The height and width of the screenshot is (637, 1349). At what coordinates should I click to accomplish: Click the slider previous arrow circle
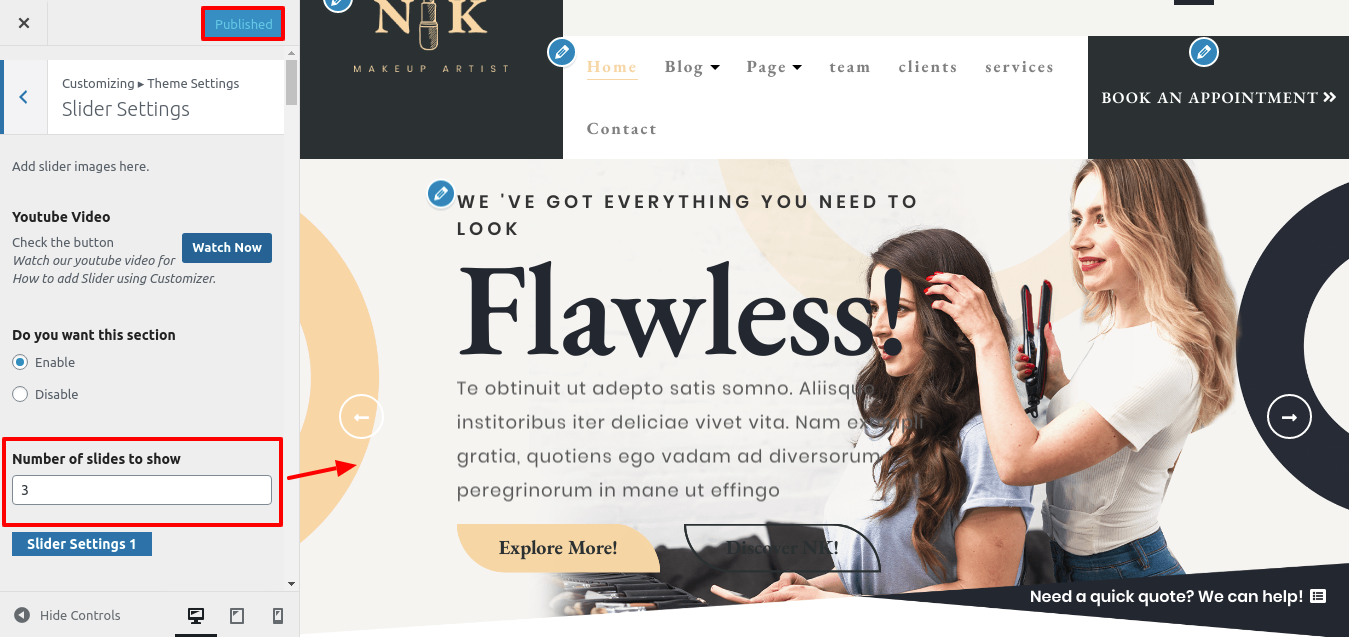click(362, 417)
